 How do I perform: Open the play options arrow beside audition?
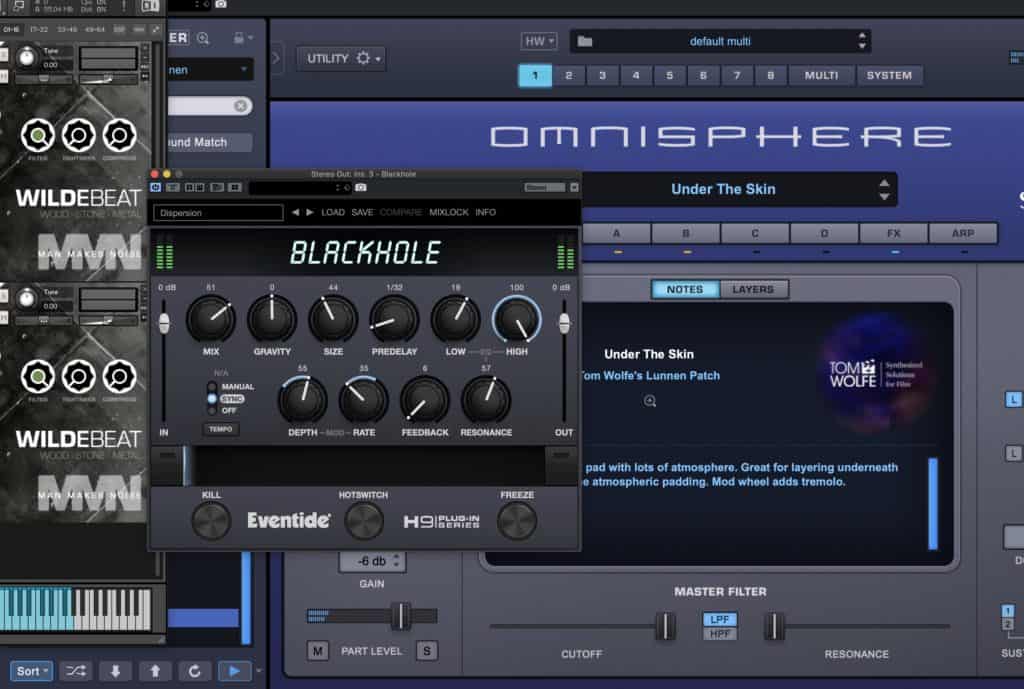click(x=259, y=671)
